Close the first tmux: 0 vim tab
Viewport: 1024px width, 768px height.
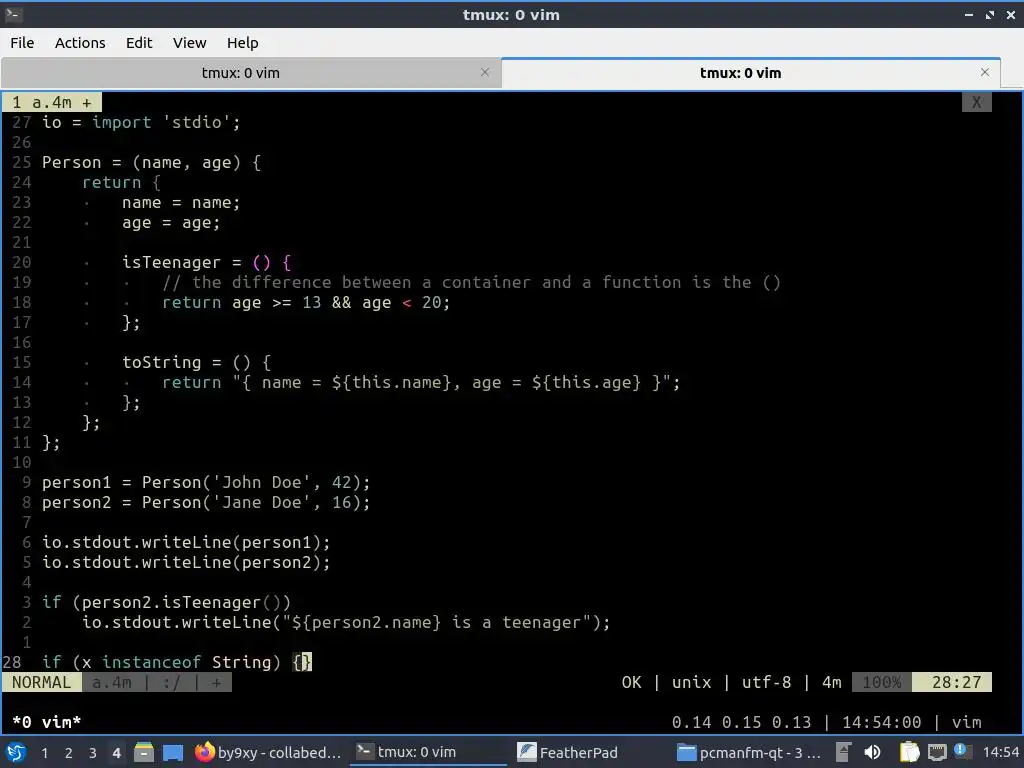485,72
